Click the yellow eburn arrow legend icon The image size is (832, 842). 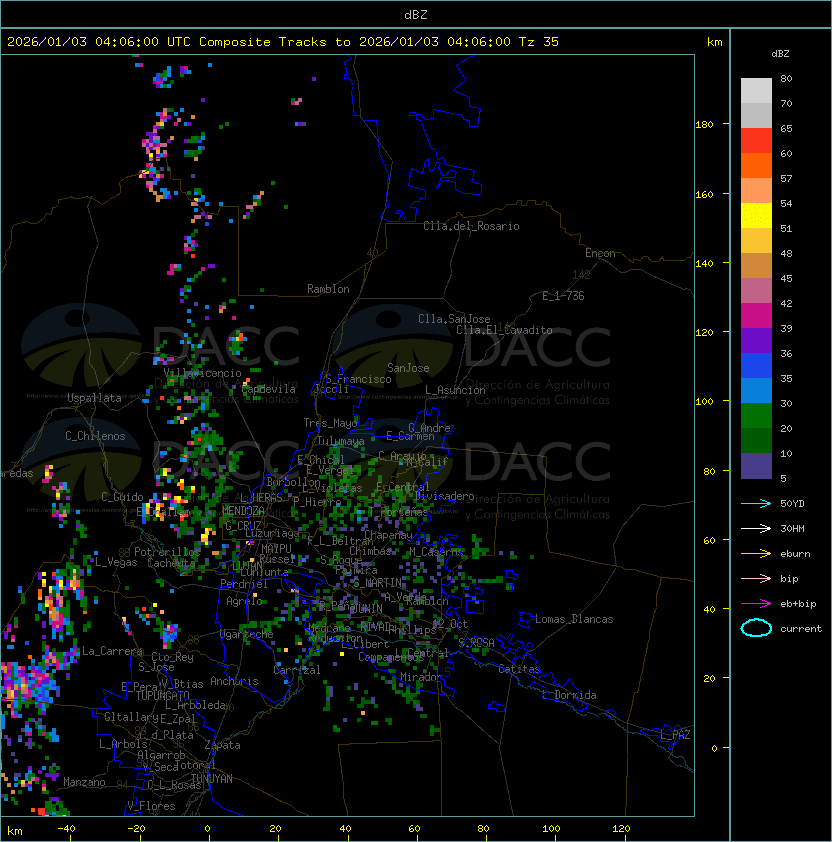click(x=756, y=553)
